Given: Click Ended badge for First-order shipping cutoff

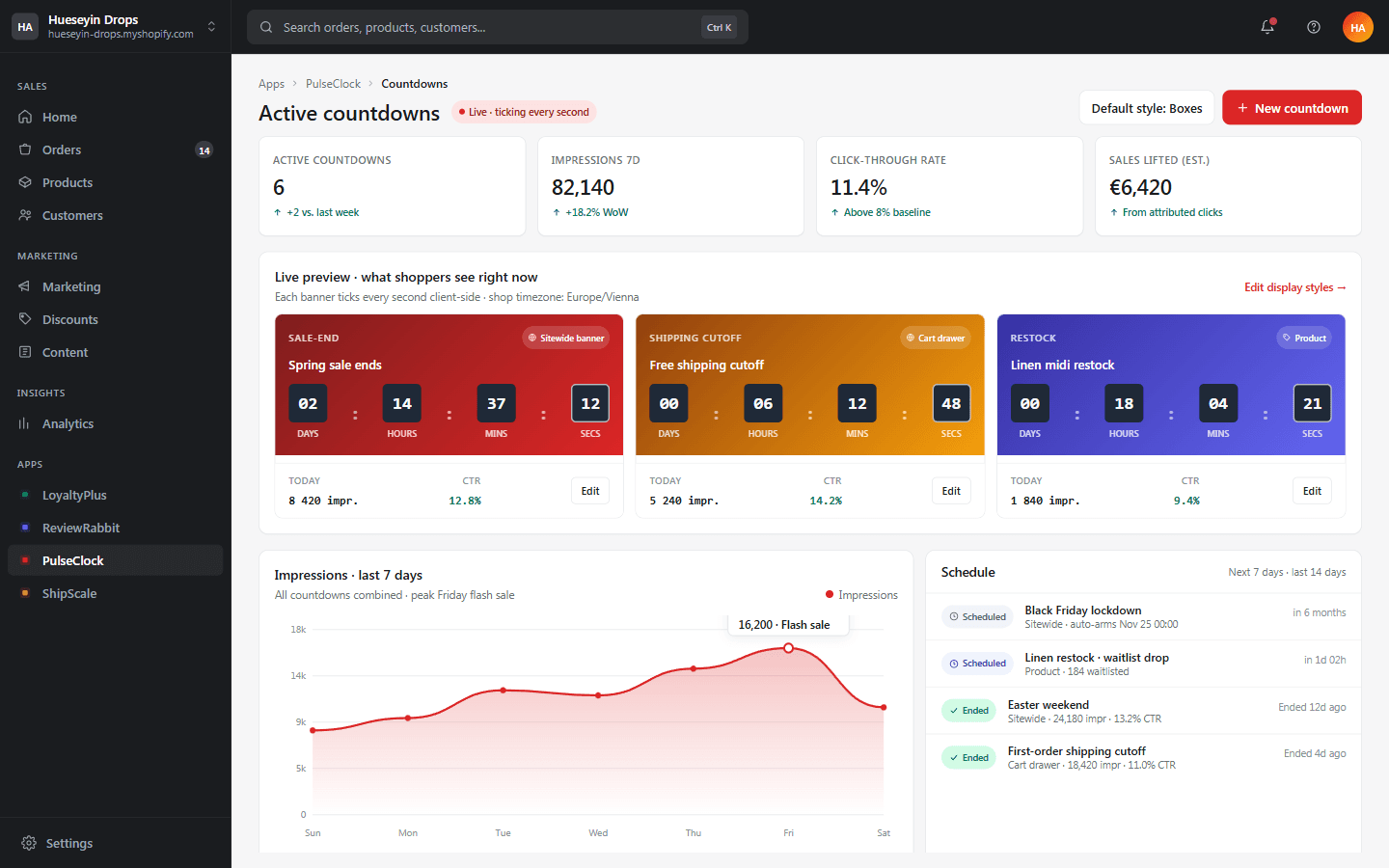Looking at the screenshot, I should click(x=968, y=758).
